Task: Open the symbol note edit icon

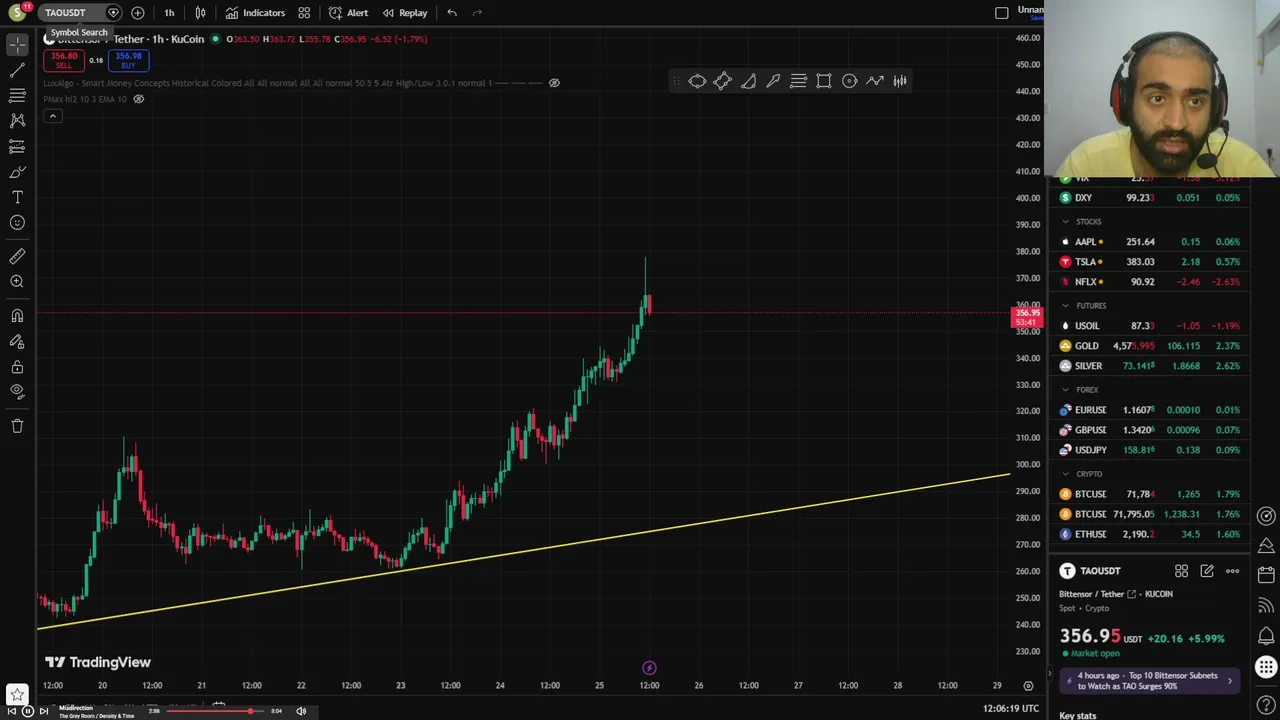Action: (x=1207, y=571)
